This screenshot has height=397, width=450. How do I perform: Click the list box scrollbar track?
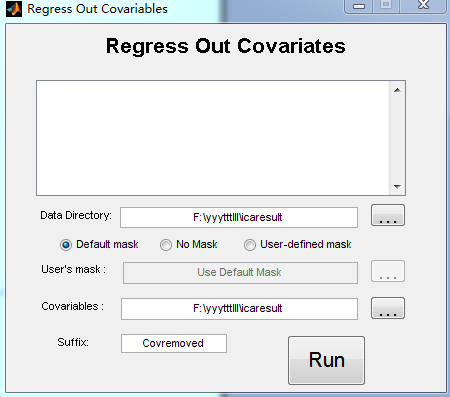click(x=397, y=138)
